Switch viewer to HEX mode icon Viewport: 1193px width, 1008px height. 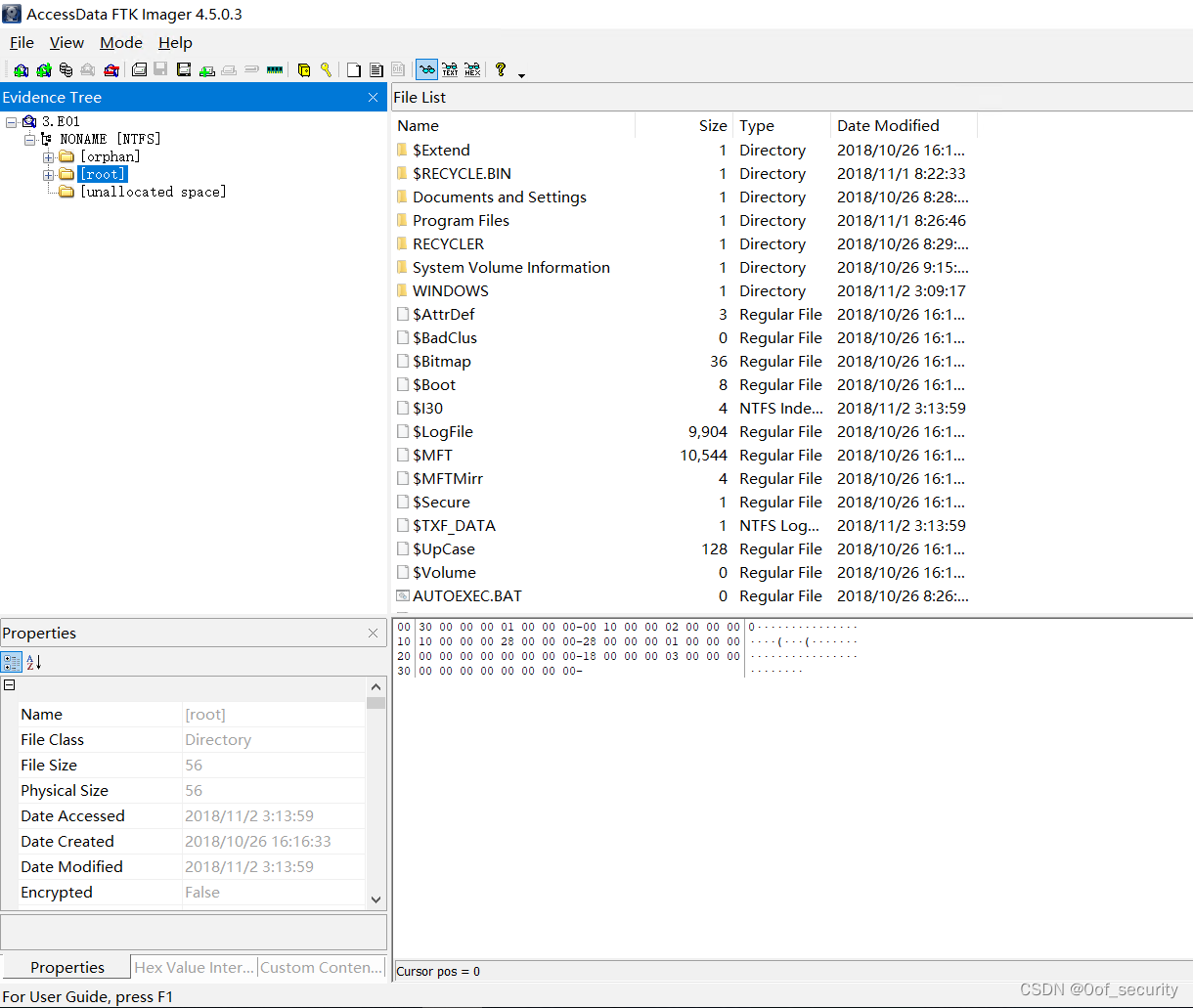472,70
